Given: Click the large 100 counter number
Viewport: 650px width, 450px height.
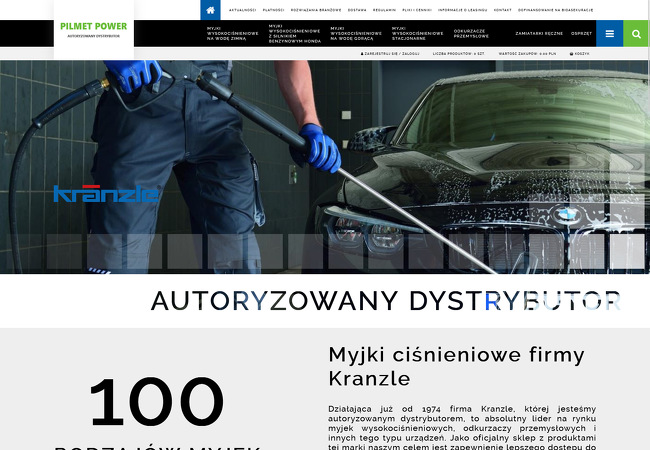Looking at the screenshot, I should click(157, 402).
